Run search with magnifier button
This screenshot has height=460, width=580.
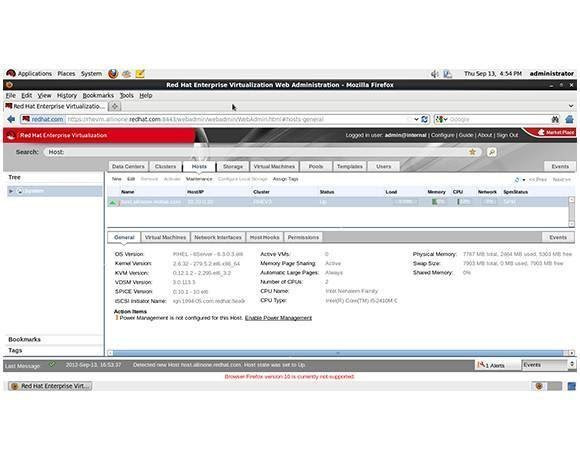pyautogui.click(x=492, y=152)
